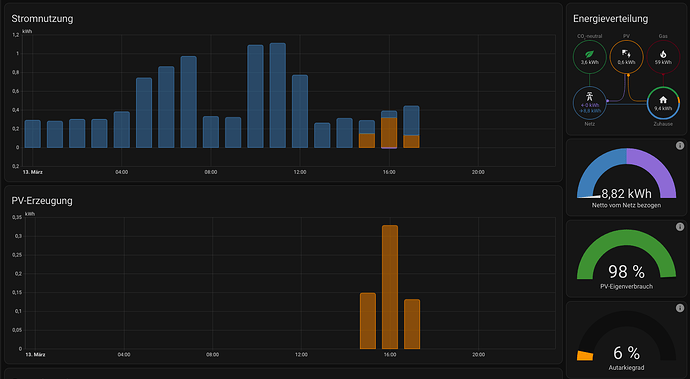The width and height of the screenshot is (690, 379).
Task: Click the PV-Erzeugung card heading
Action: coord(42,201)
